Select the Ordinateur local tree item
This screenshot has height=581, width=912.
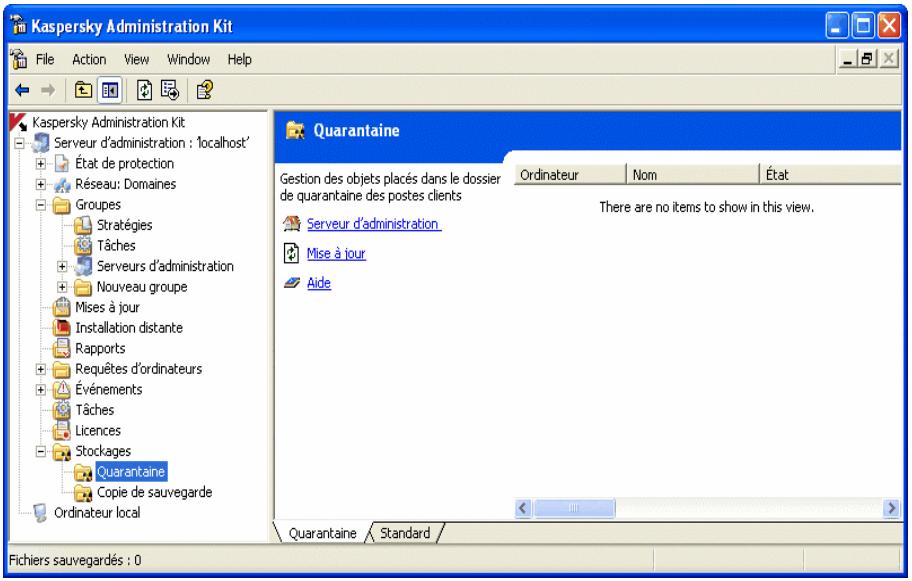coord(97,513)
